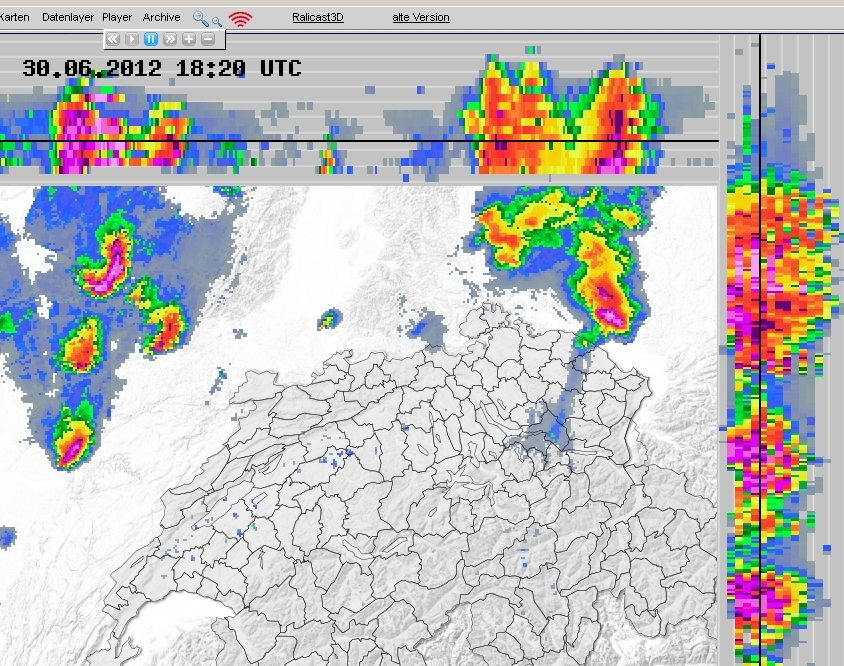Open the alte Version link
This screenshot has width=844, height=666.
420,17
